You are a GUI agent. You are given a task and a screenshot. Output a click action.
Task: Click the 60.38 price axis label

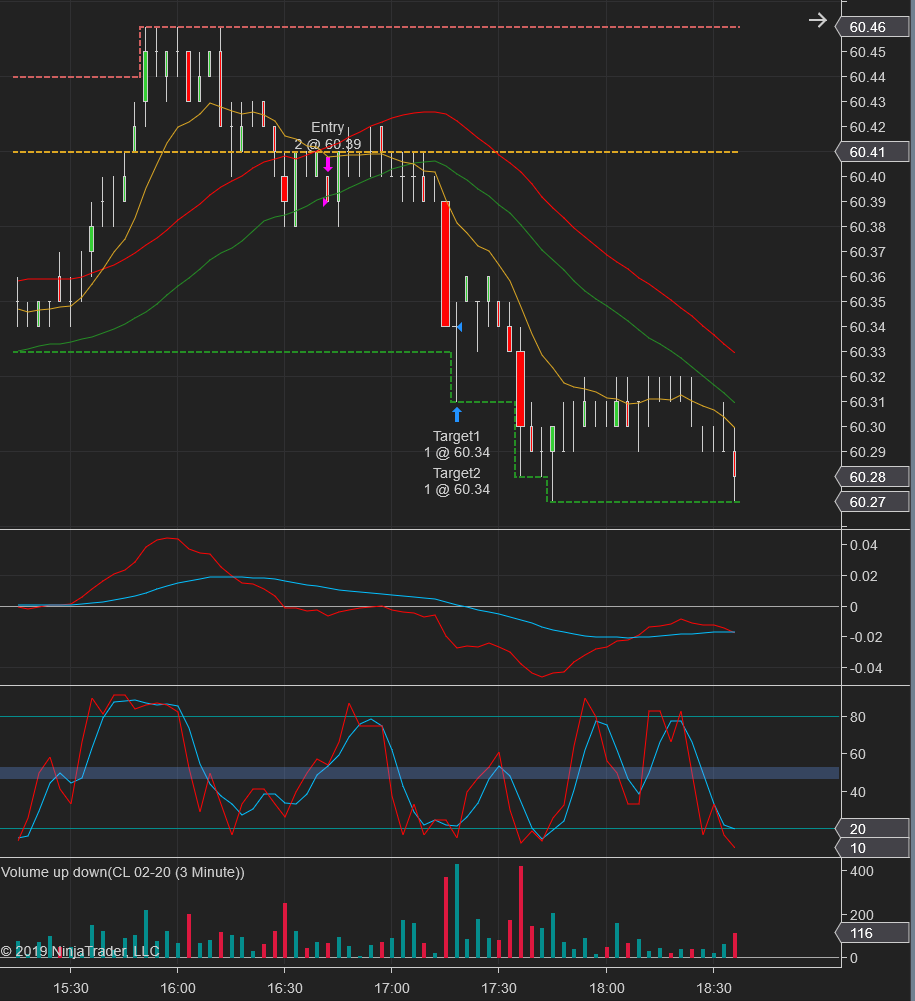click(x=867, y=227)
